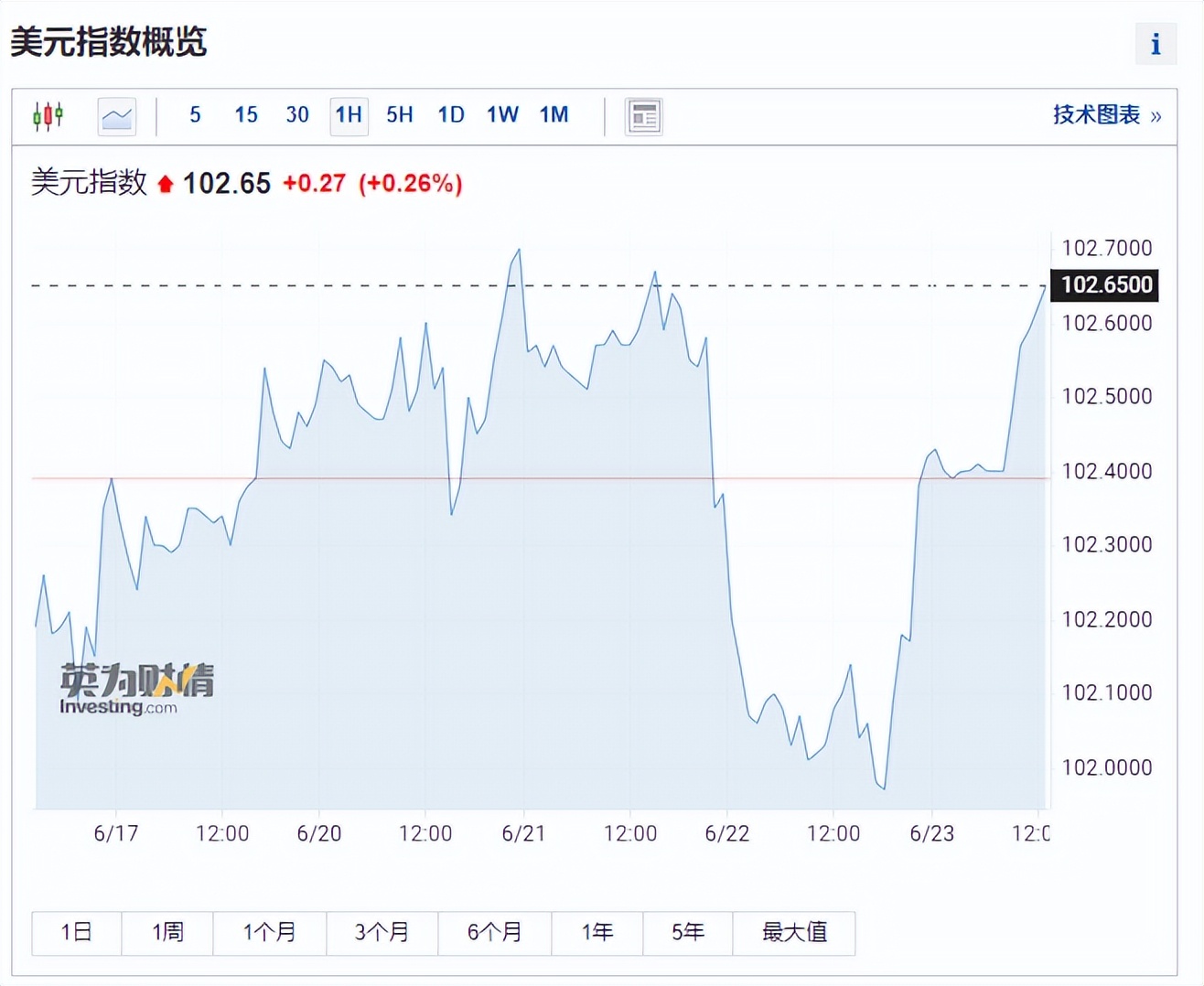Viewport: 1204px width, 986px height.
Task: Click the Investing.com watermark logo
Action: tap(136, 688)
